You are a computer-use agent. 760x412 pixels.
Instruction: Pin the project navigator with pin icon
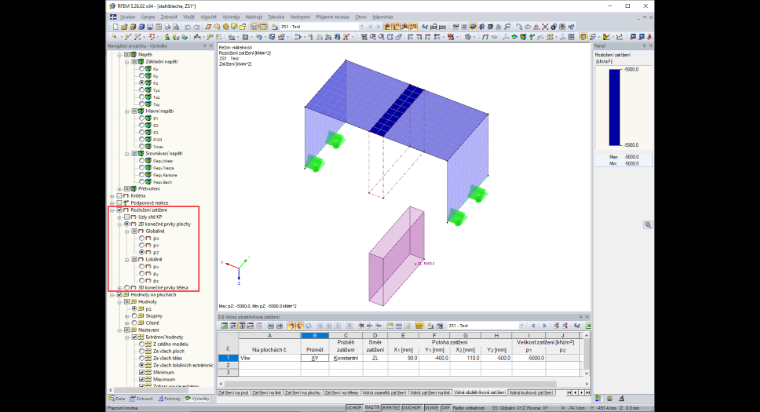(204, 46)
